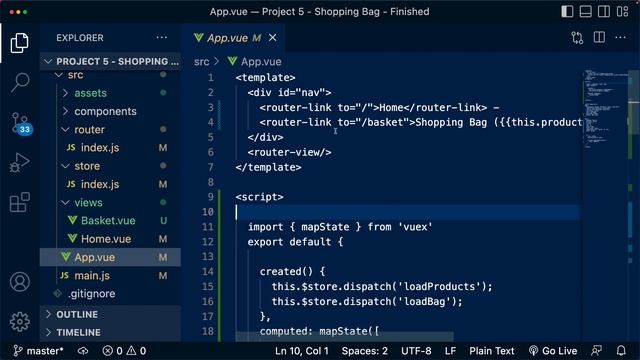Click the router-view line of code

[x=289, y=152]
